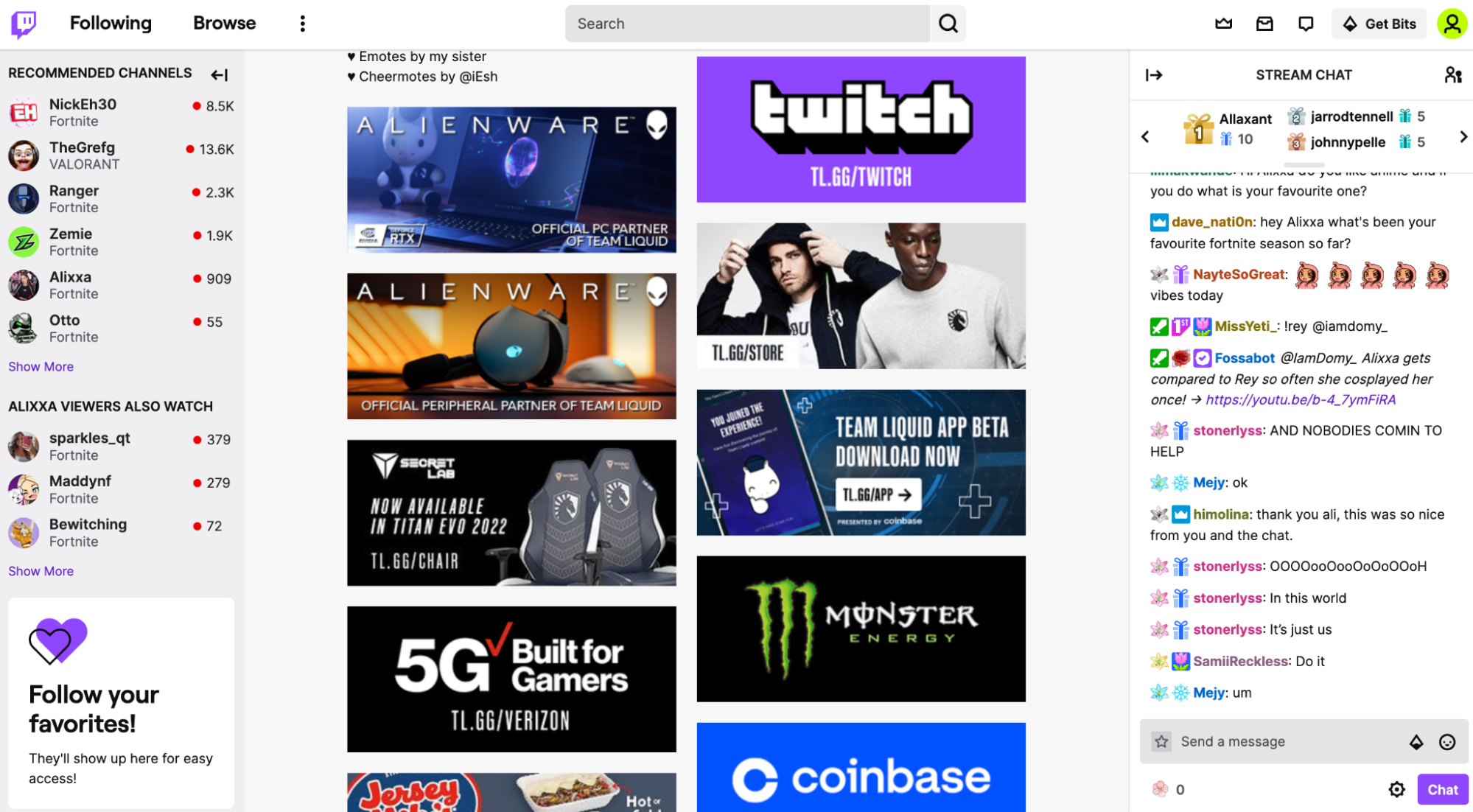Expand the three-dot overflow menu
Screen dimensions: 1473x812
point(303,23)
